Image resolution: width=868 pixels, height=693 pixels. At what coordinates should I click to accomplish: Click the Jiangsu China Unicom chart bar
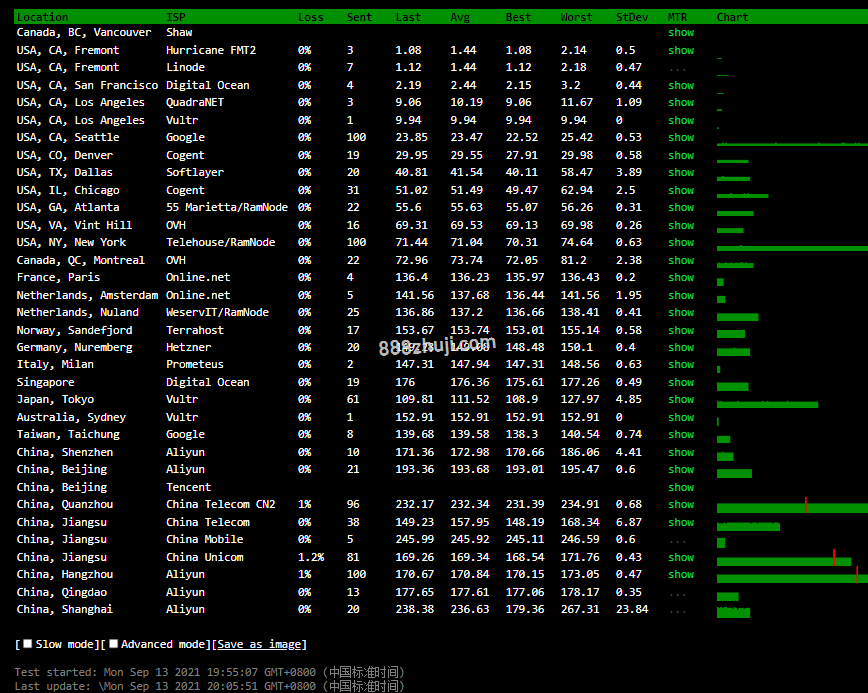[x=784, y=562]
